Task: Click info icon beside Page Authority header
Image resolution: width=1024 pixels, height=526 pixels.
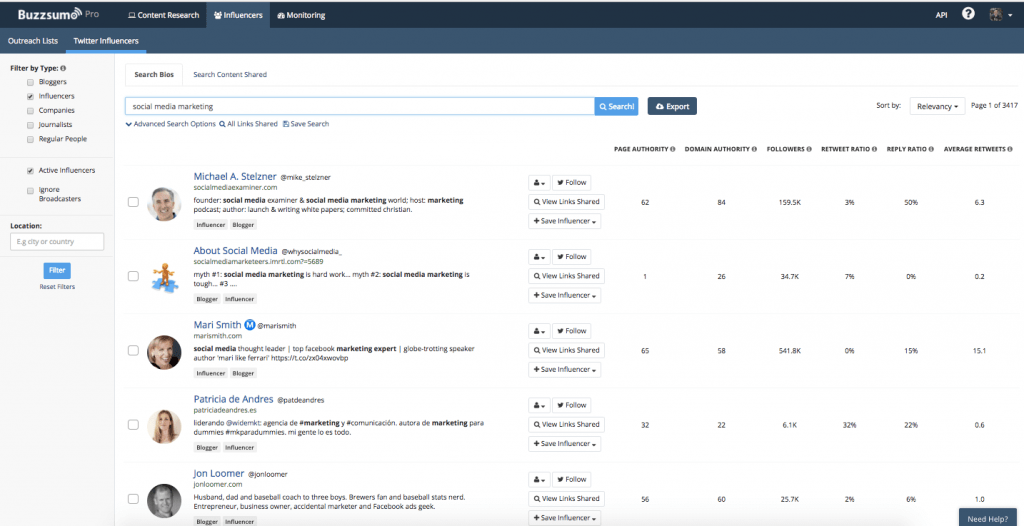Action: coord(672,149)
